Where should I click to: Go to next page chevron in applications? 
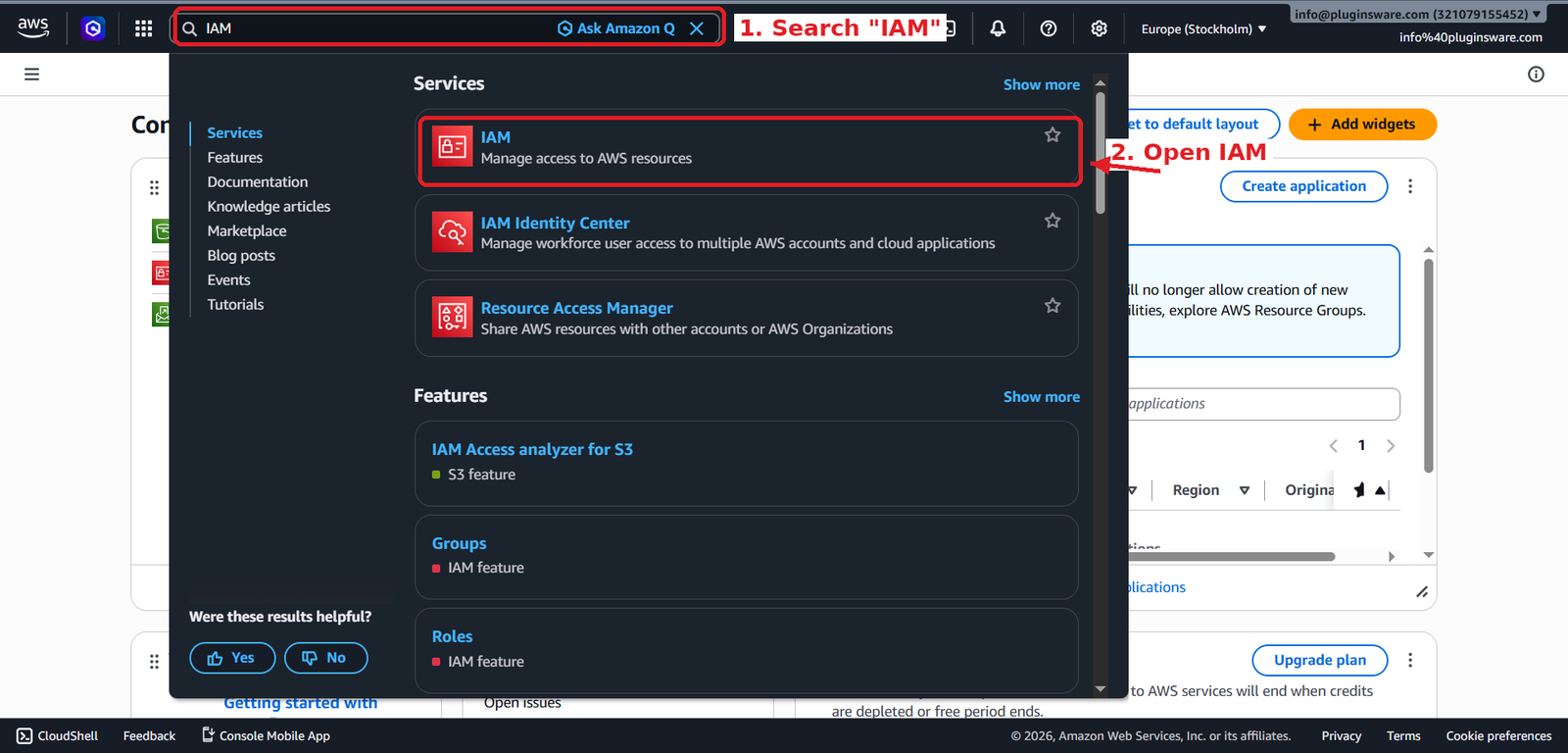[1391, 446]
